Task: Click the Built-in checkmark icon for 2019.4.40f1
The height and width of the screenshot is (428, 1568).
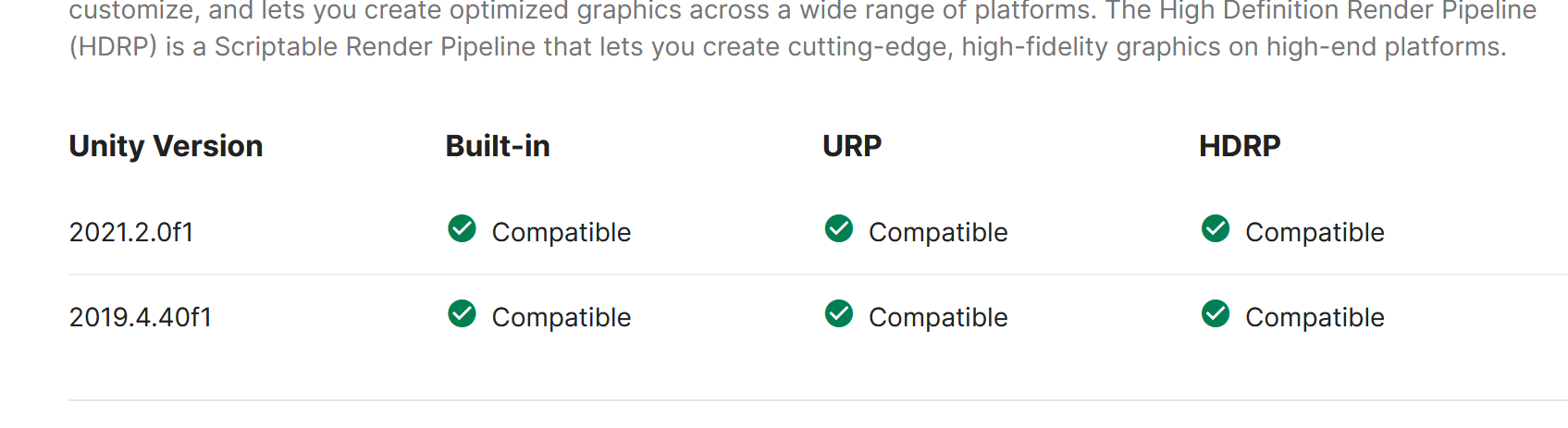Action: tap(462, 313)
